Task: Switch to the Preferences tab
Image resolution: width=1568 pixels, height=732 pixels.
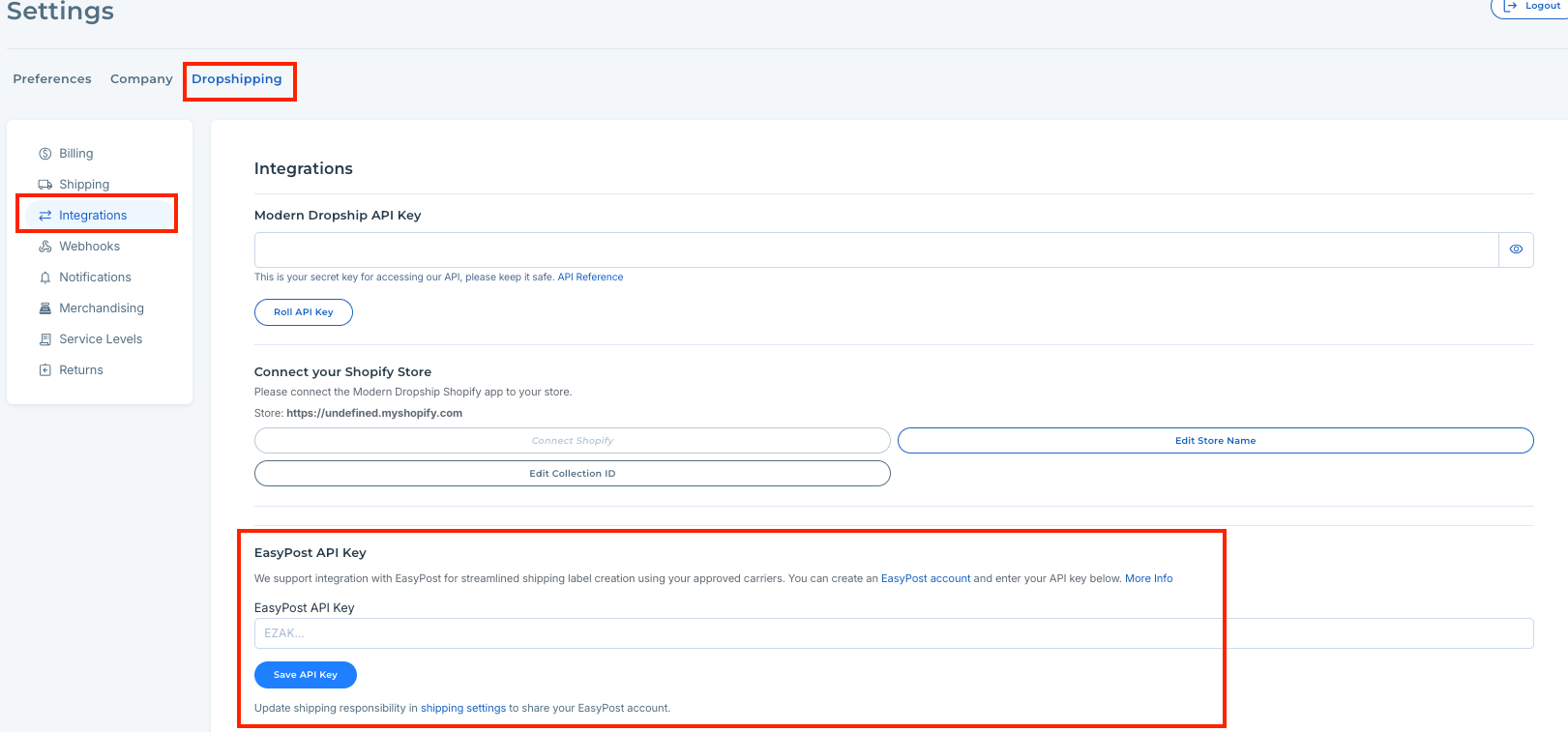Action: [x=52, y=79]
